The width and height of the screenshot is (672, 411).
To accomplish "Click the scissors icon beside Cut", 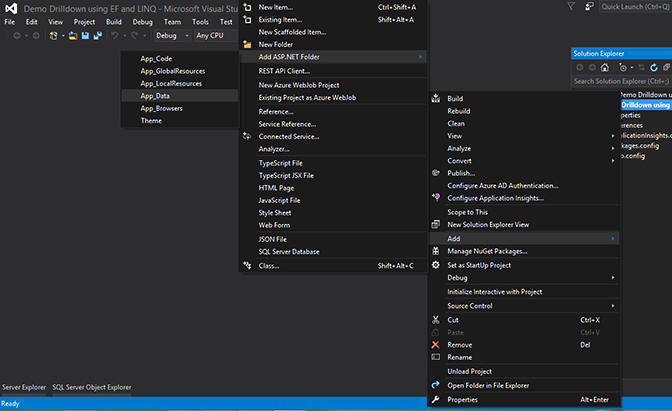I will click(436, 320).
